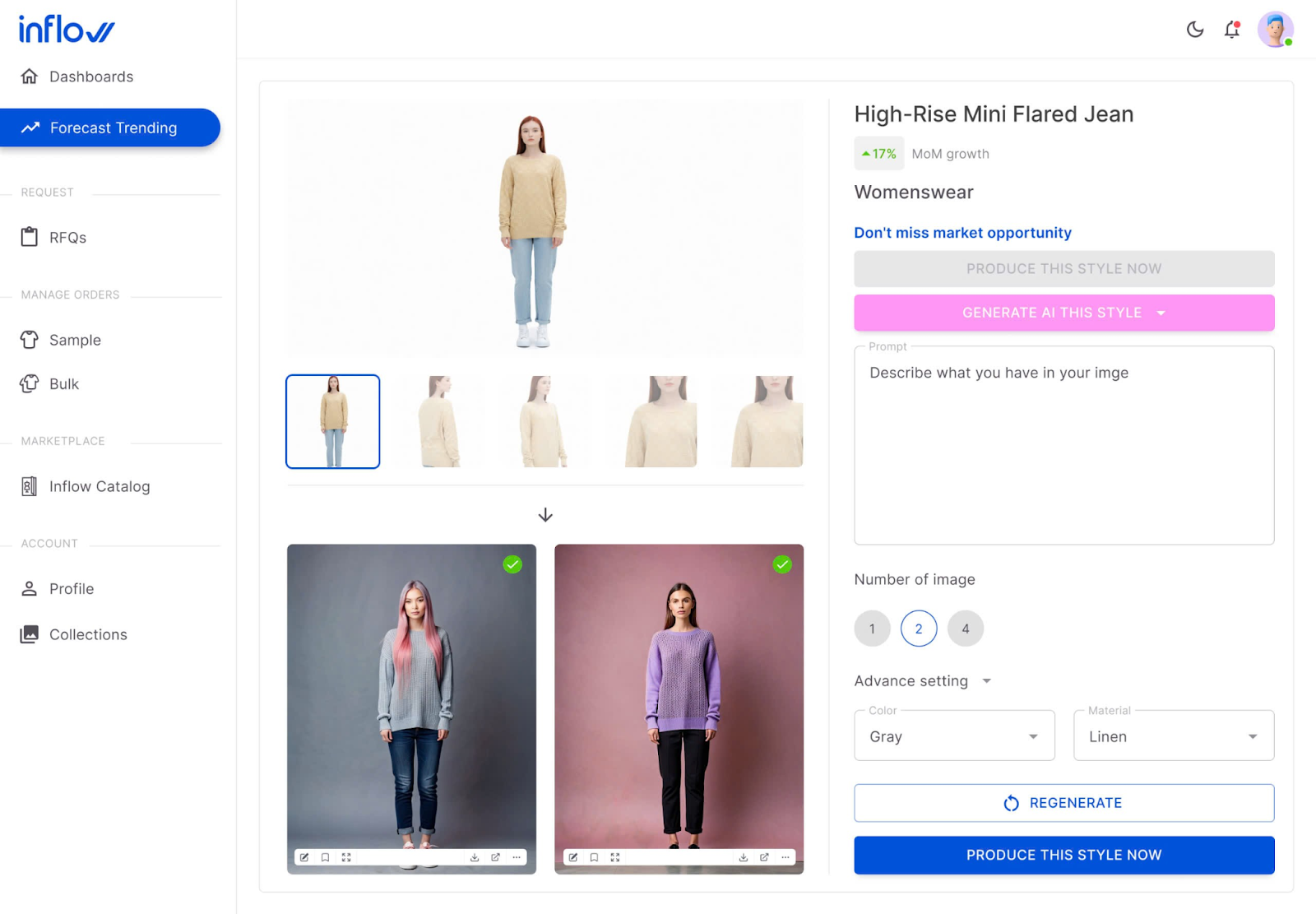The width and height of the screenshot is (1316, 914).
Task: Select 2 as number of images
Action: point(919,629)
